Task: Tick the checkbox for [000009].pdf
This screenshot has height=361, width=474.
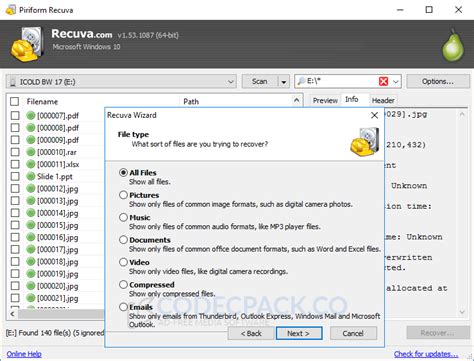Action: [x=15, y=140]
